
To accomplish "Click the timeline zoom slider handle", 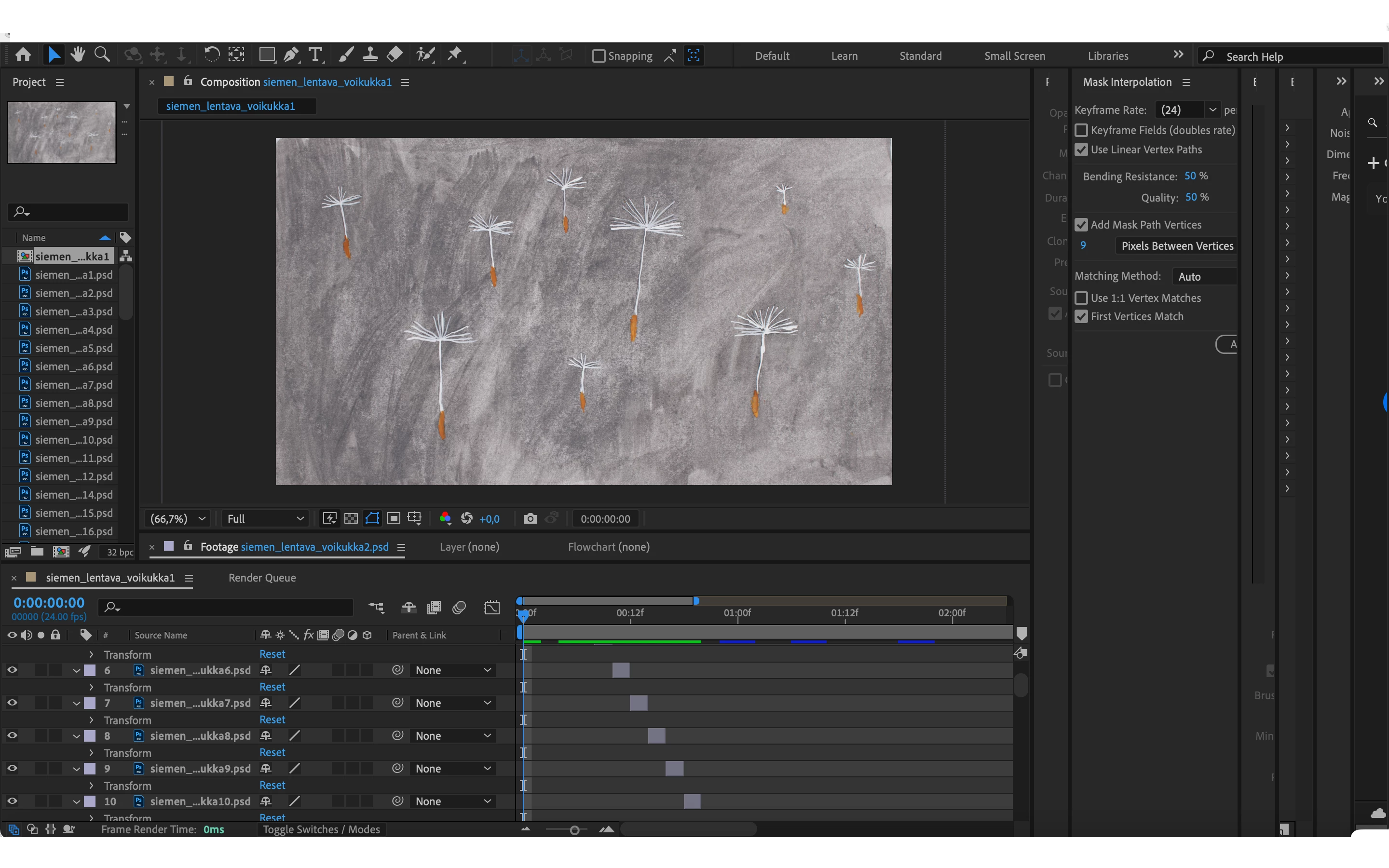I will point(574,830).
